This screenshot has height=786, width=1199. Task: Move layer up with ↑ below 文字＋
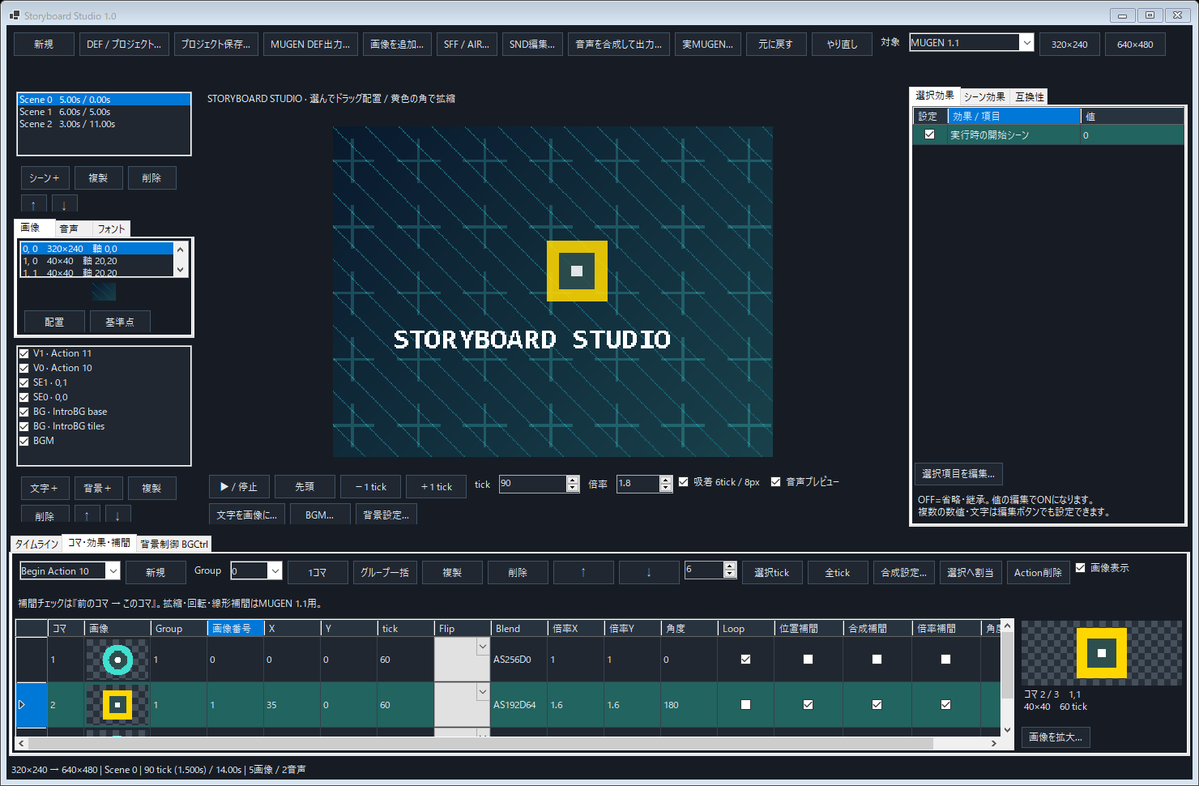[87, 515]
